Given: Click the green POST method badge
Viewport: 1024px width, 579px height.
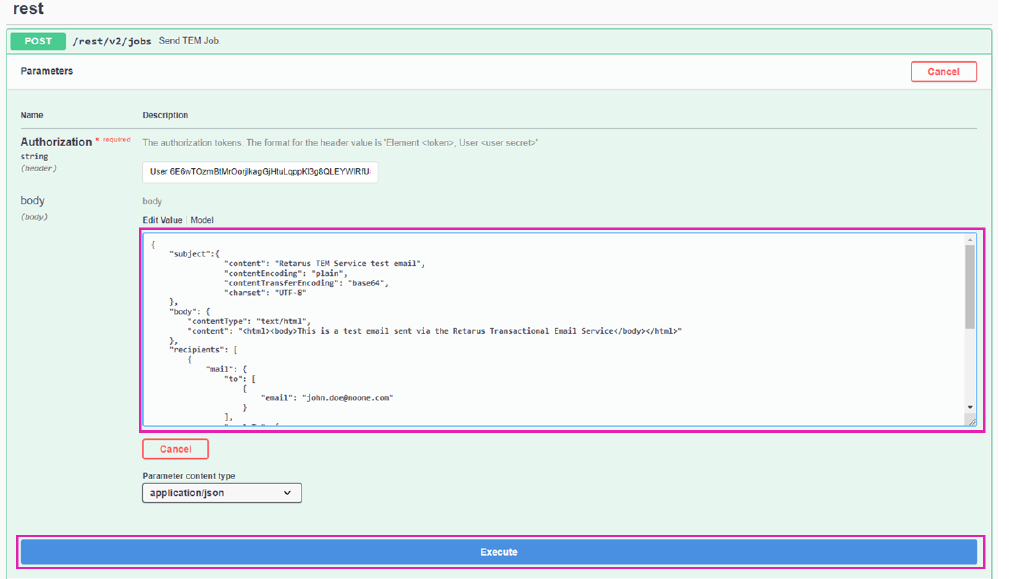Looking at the screenshot, I should [x=38, y=41].
